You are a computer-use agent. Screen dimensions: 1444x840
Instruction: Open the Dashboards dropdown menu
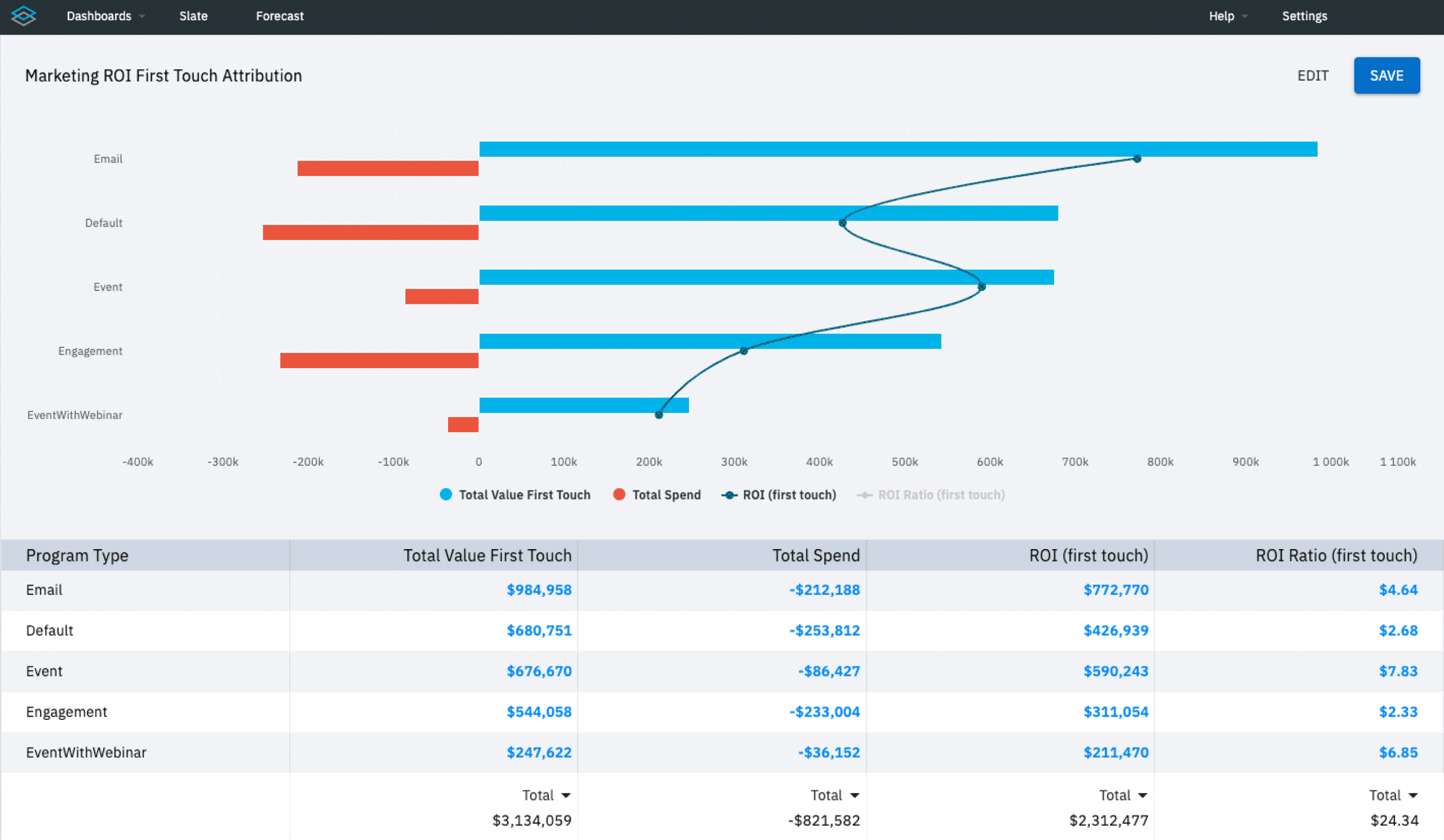pos(105,16)
